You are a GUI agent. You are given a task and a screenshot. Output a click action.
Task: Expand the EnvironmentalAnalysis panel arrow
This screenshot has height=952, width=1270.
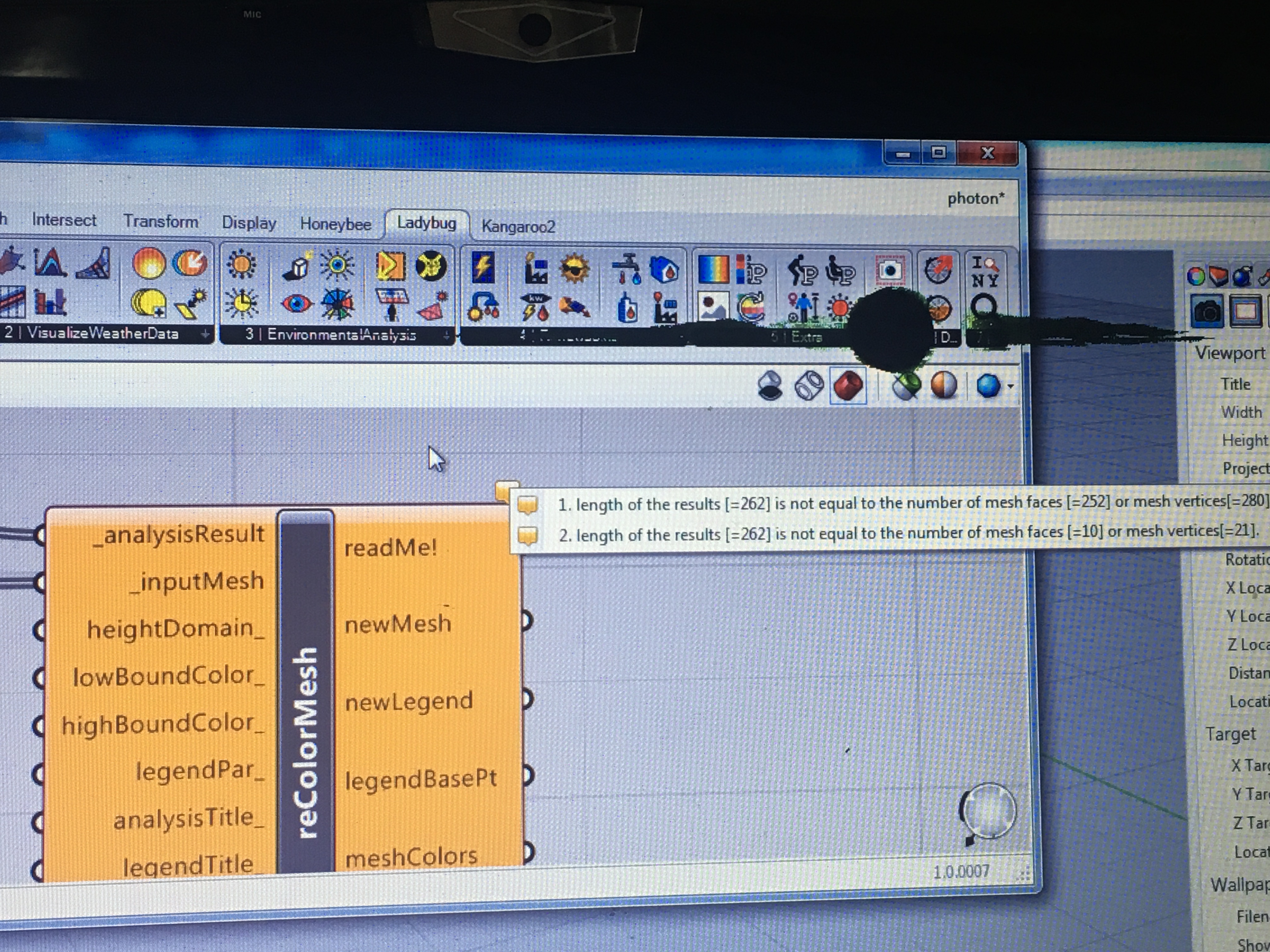point(447,336)
